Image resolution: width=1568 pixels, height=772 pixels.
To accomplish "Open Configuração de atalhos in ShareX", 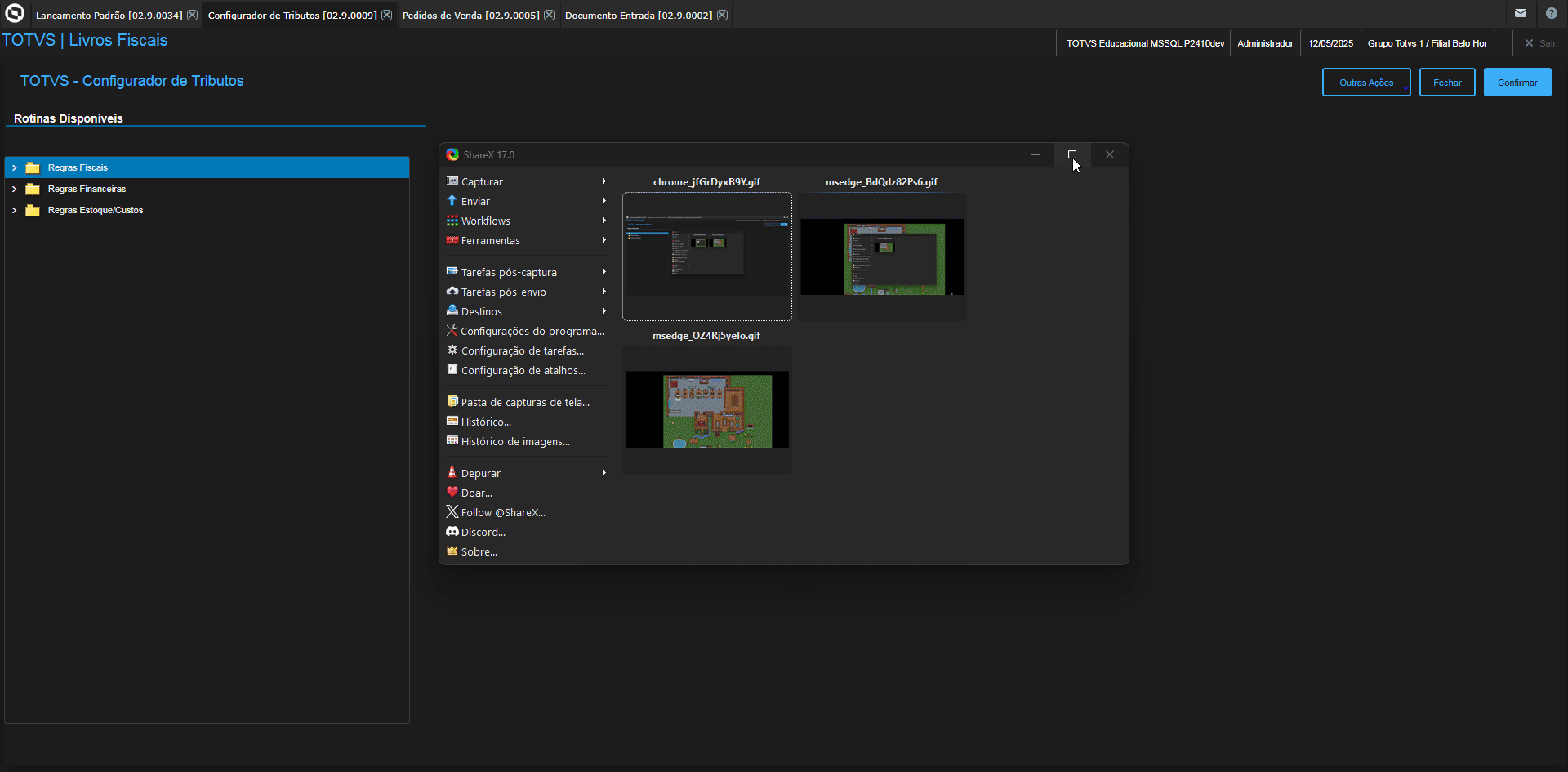I will [x=527, y=370].
